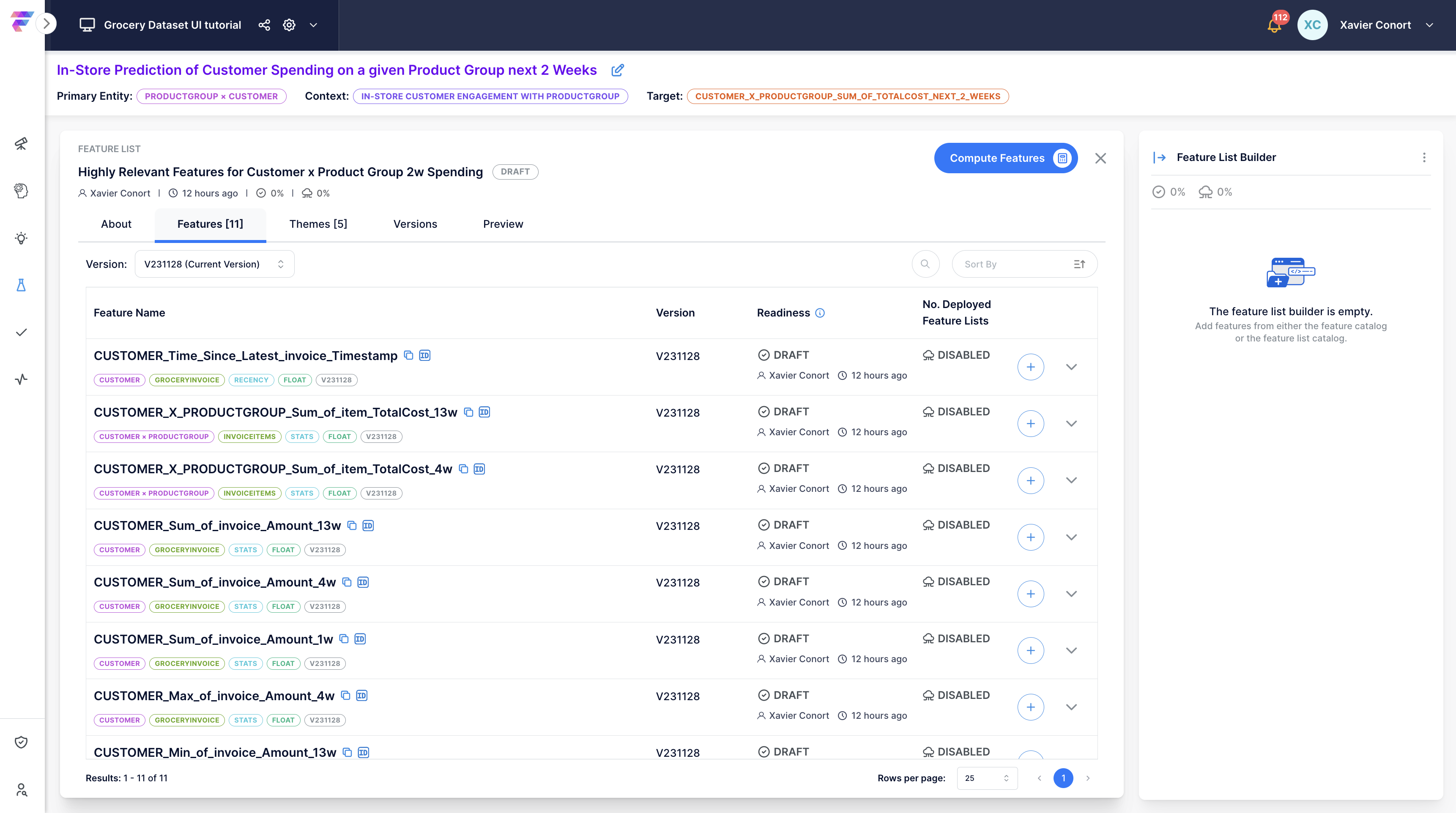Click the notifications bell icon
Viewport: 1456px width, 813px height.
[x=1274, y=25]
